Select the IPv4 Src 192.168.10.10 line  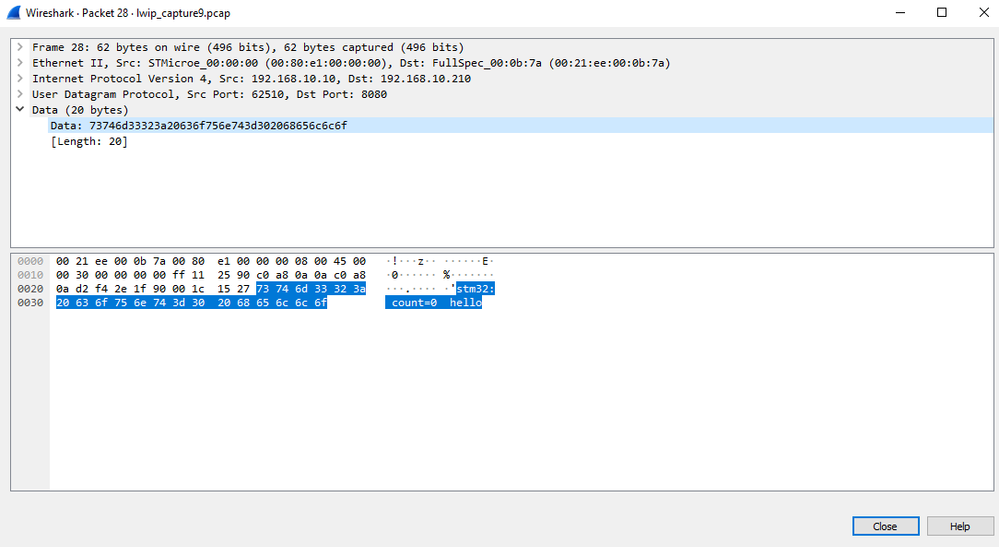pos(251,78)
